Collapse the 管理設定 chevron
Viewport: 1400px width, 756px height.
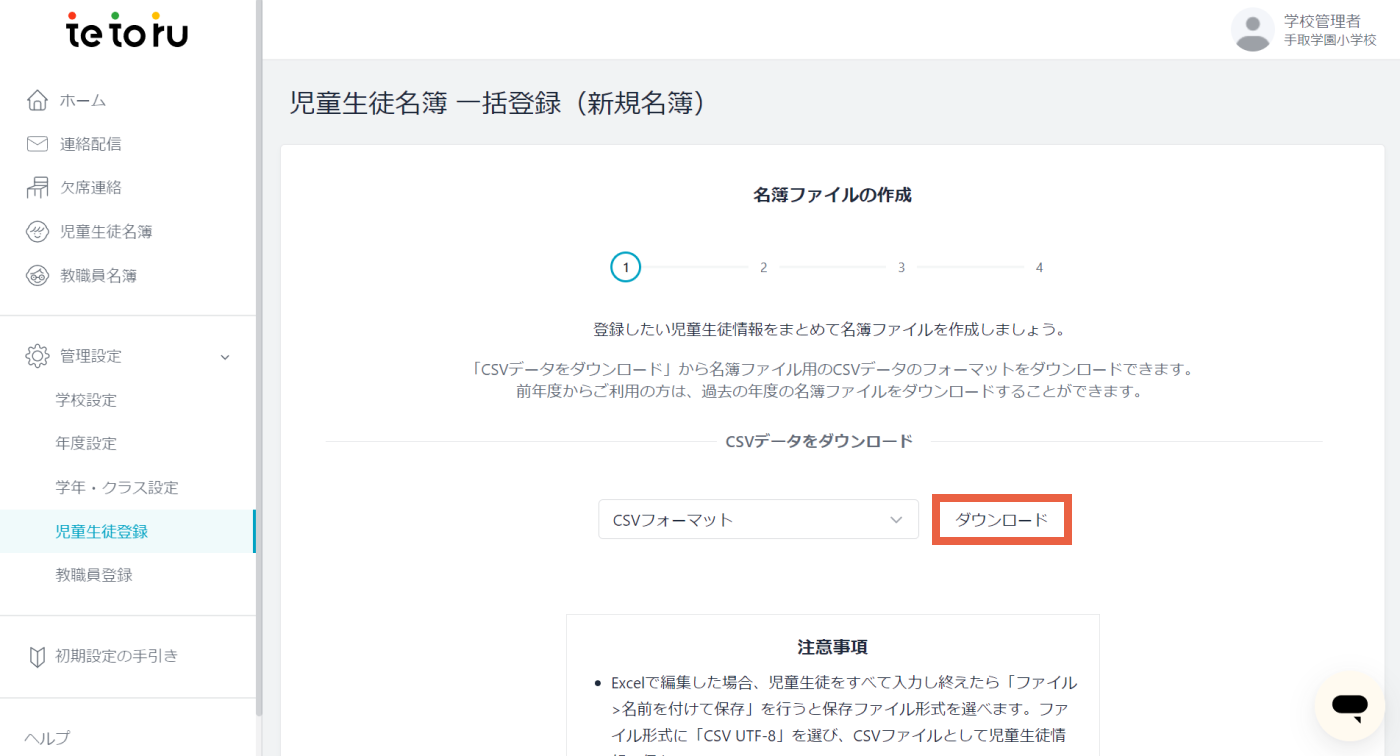[225, 357]
